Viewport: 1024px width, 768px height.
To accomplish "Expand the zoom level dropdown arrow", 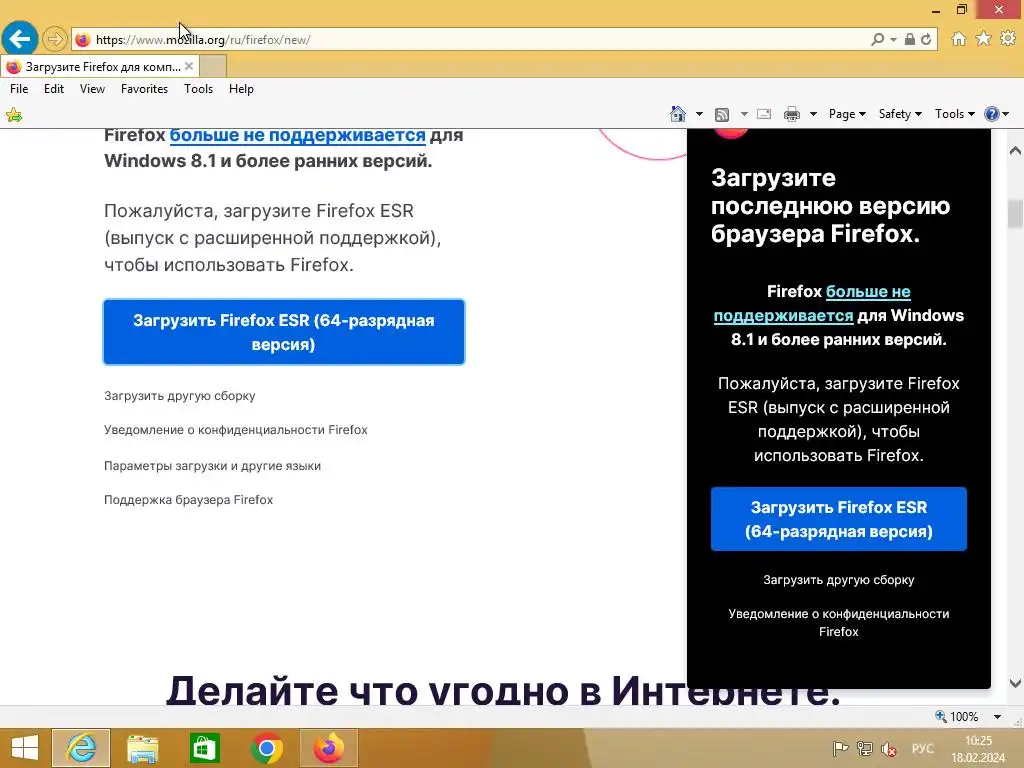I will [x=997, y=716].
